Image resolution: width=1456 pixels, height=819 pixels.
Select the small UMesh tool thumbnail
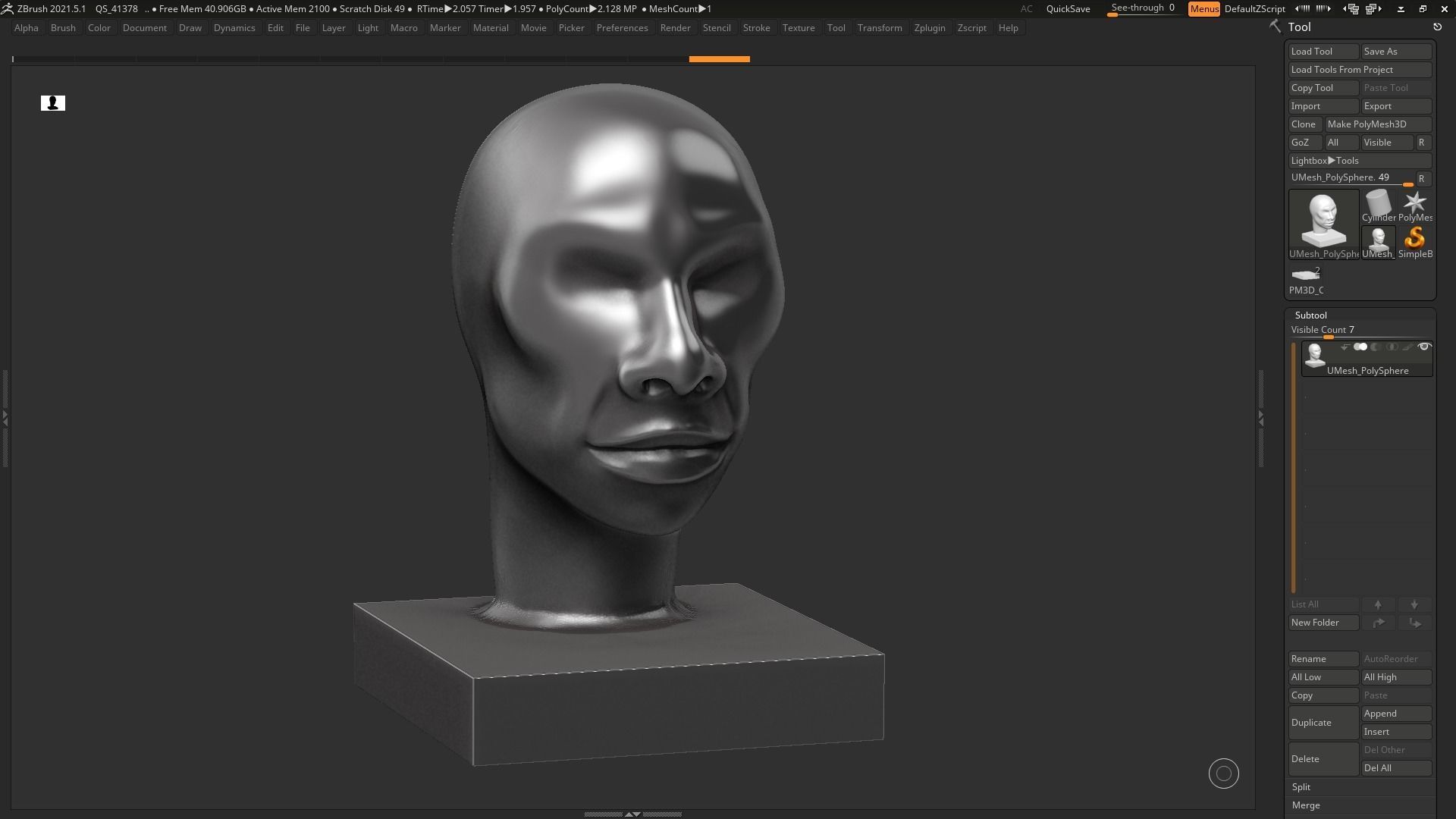[x=1378, y=243]
